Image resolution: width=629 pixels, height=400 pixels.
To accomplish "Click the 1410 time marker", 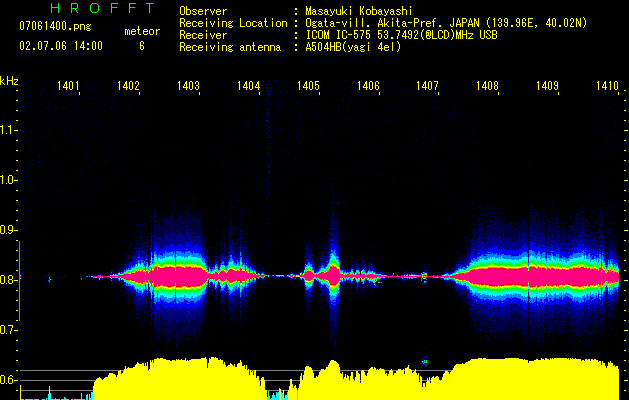I will pos(607,85).
